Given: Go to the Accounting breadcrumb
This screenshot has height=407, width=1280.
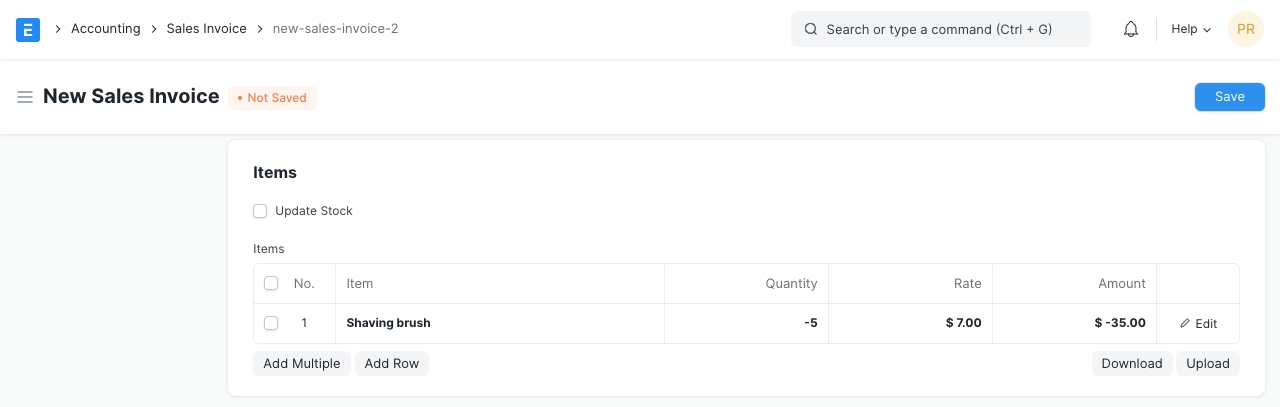Looking at the screenshot, I should pyautogui.click(x=105, y=29).
